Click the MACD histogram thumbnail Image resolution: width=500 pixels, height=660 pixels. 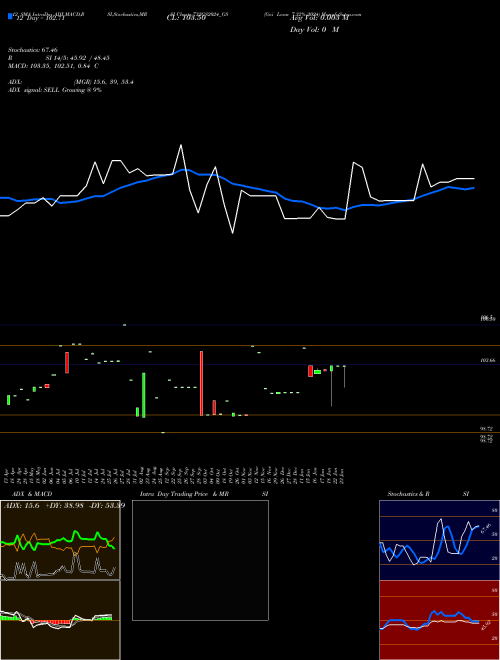(60, 620)
